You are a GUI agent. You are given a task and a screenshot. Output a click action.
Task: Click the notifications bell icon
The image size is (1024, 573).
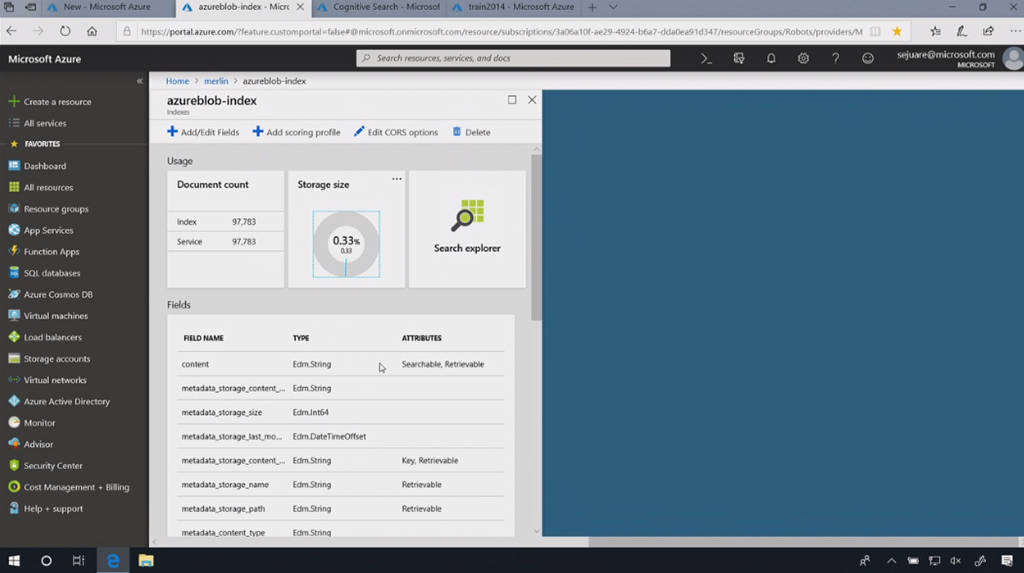coord(771,59)
